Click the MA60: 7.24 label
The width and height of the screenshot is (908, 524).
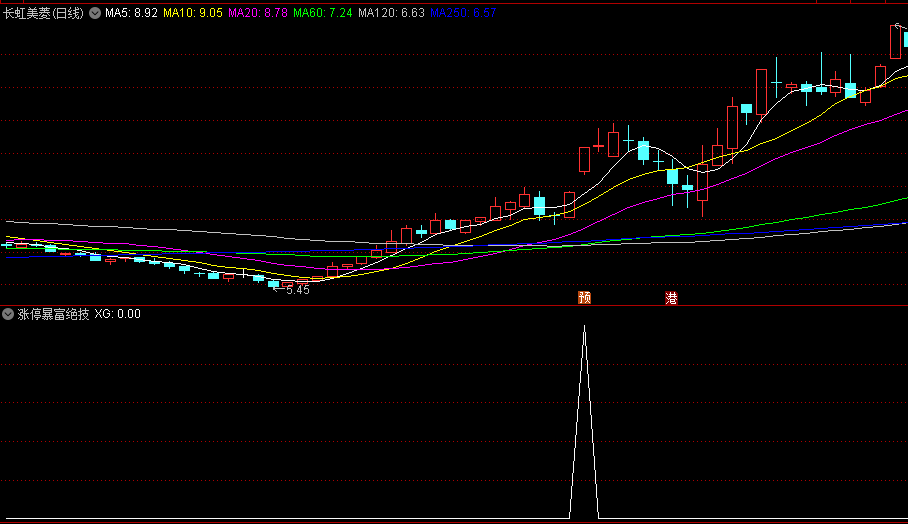(323, 13)
